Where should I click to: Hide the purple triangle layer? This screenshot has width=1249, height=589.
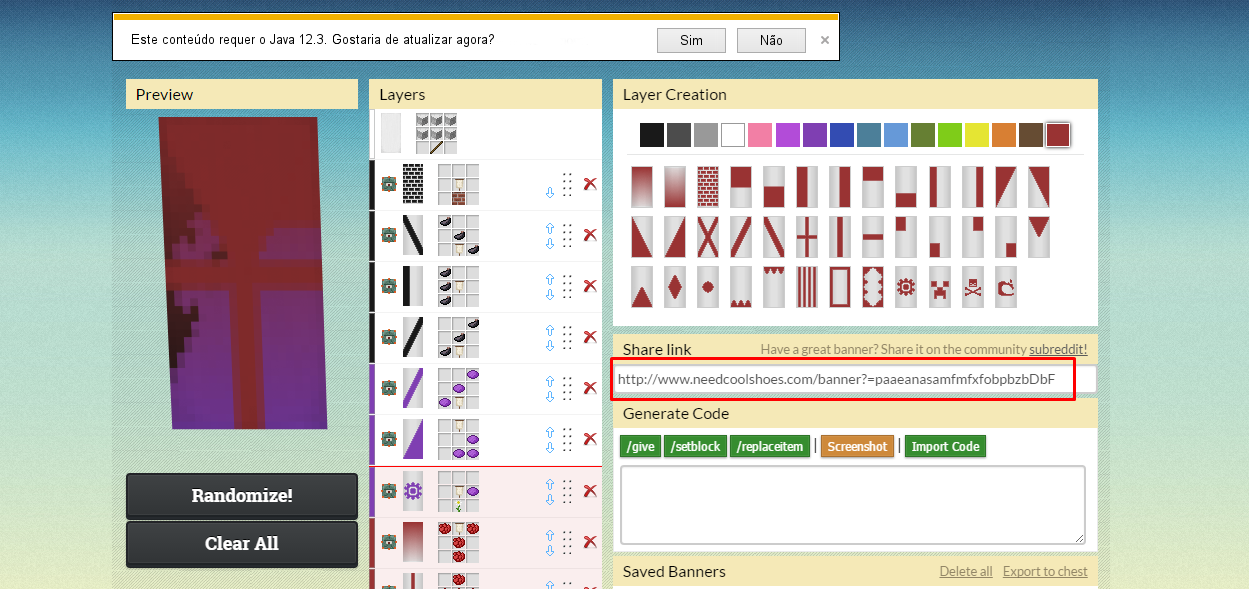point(388,439)
